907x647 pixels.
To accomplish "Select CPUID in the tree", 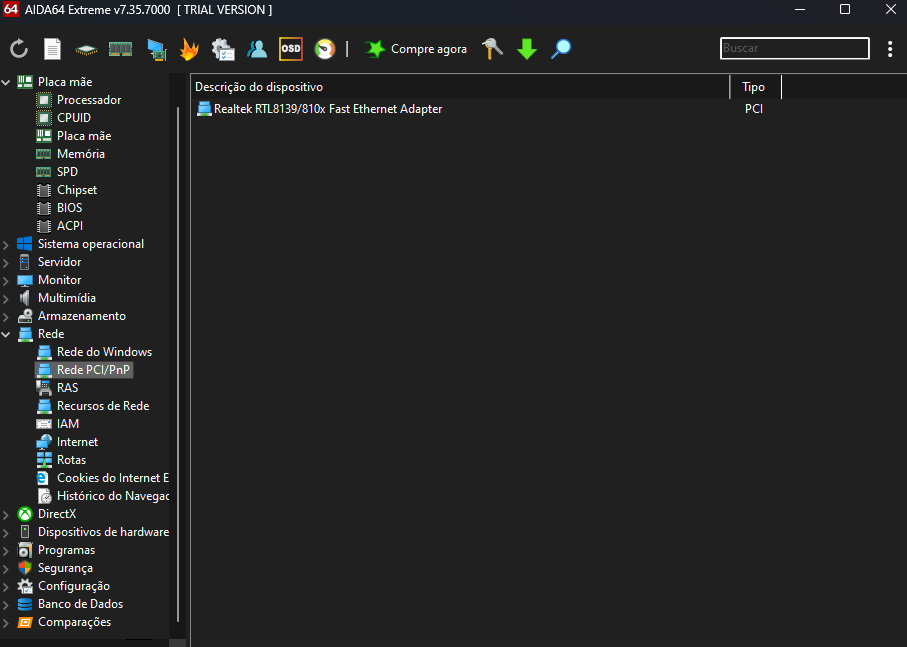I will point(74,118).
